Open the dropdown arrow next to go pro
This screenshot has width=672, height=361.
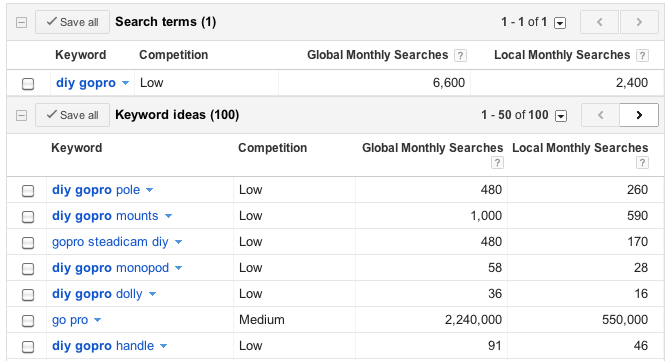coord(98,320)
